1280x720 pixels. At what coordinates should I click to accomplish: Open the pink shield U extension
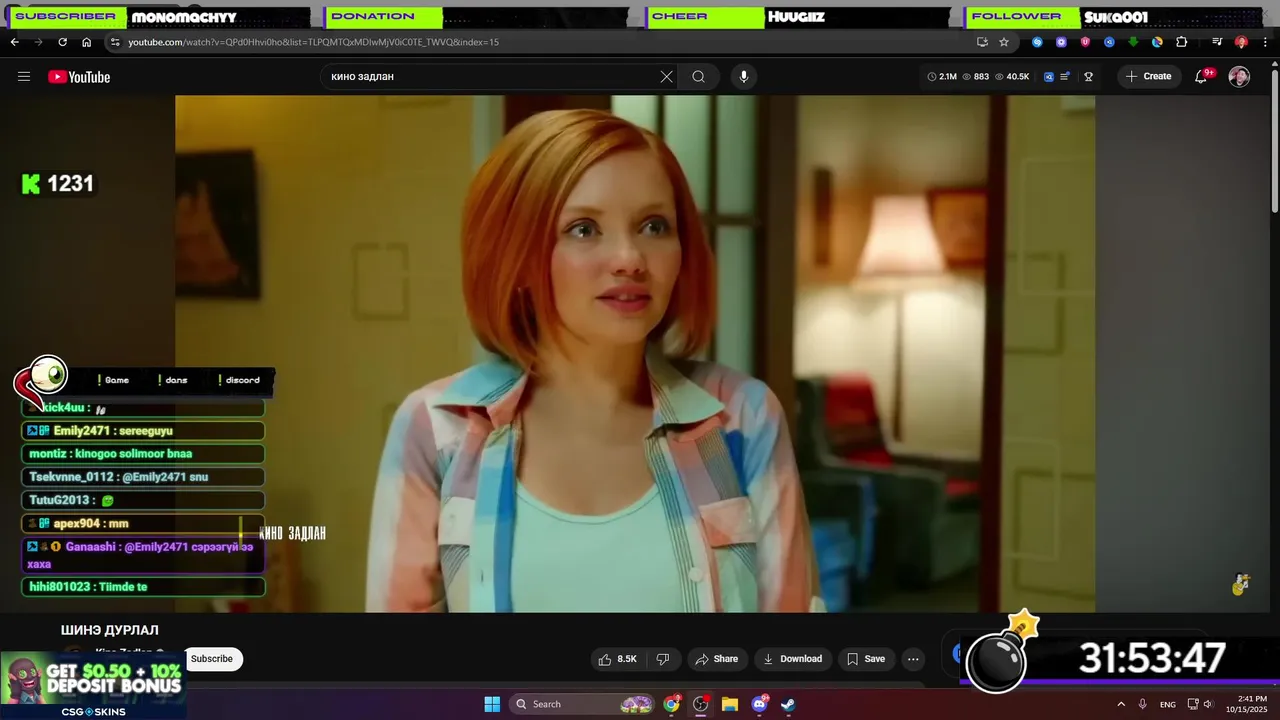pos(1085,42)
